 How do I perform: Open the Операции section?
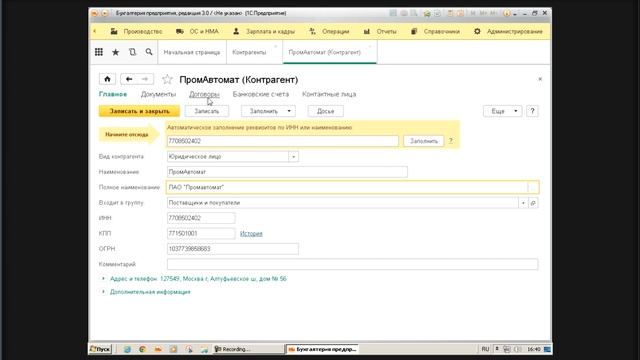coord(329,31)
